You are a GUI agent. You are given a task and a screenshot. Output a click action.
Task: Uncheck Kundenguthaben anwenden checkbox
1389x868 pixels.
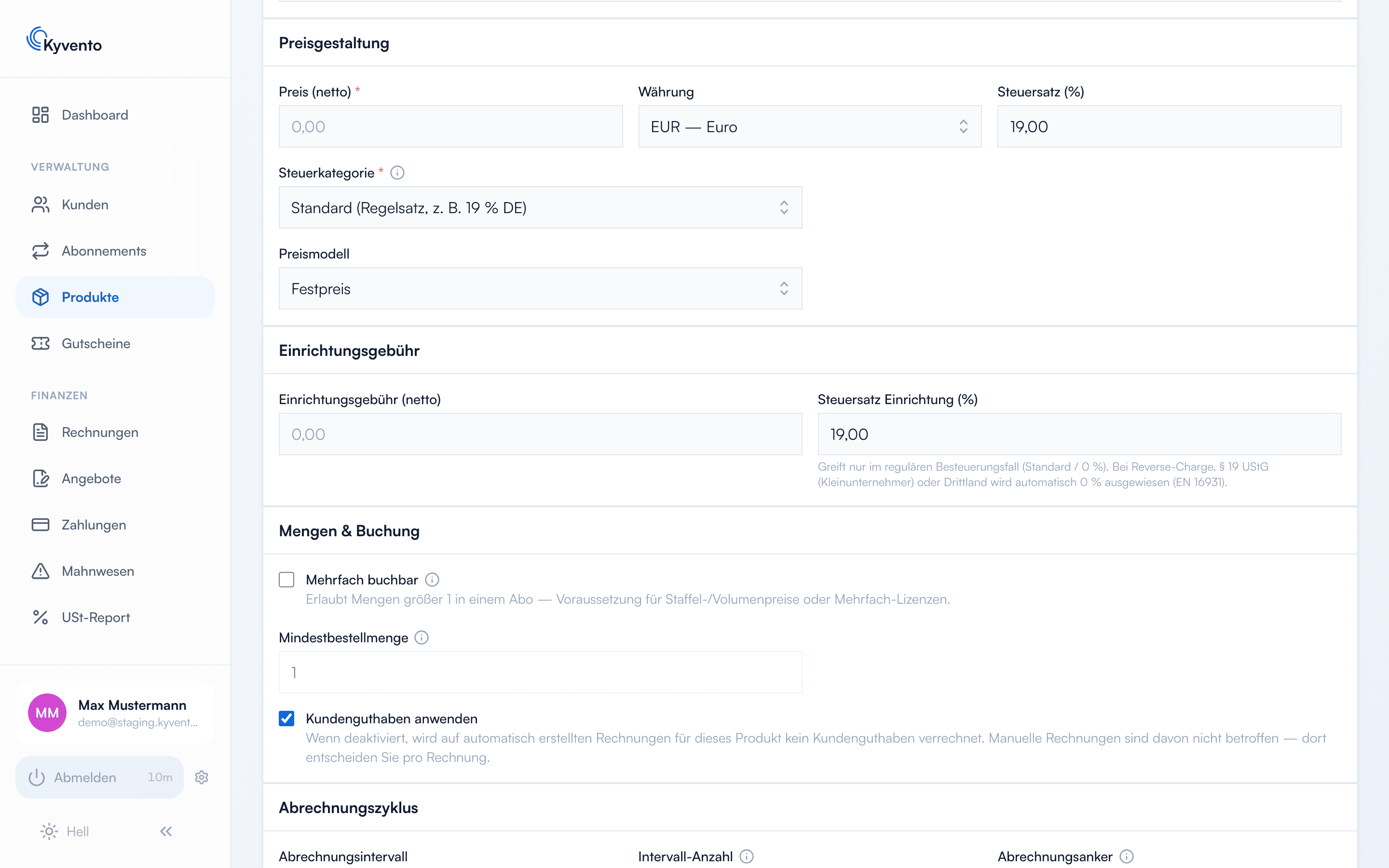click(286, 719)
